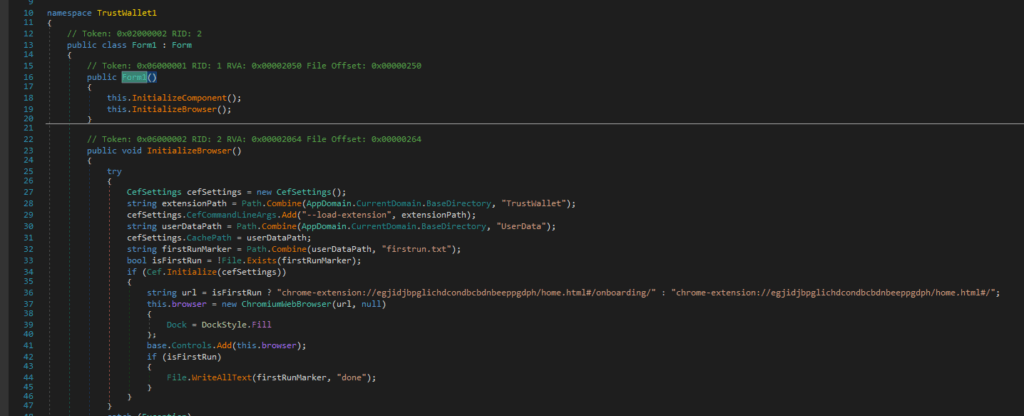Click the InitializeComponent call
The image size is (1024, 416).
point(181,98)
